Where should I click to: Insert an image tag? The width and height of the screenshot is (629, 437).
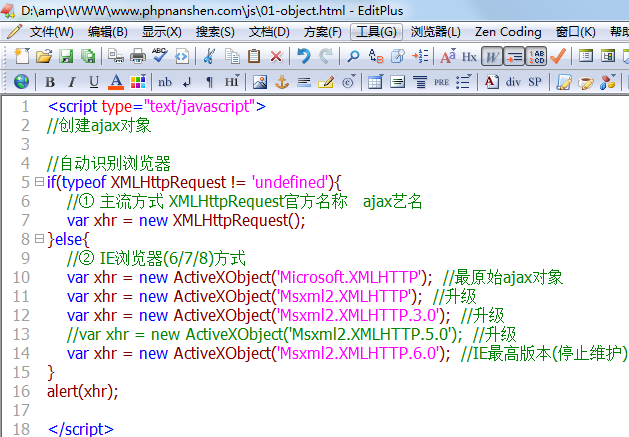(x=260, y=82)
